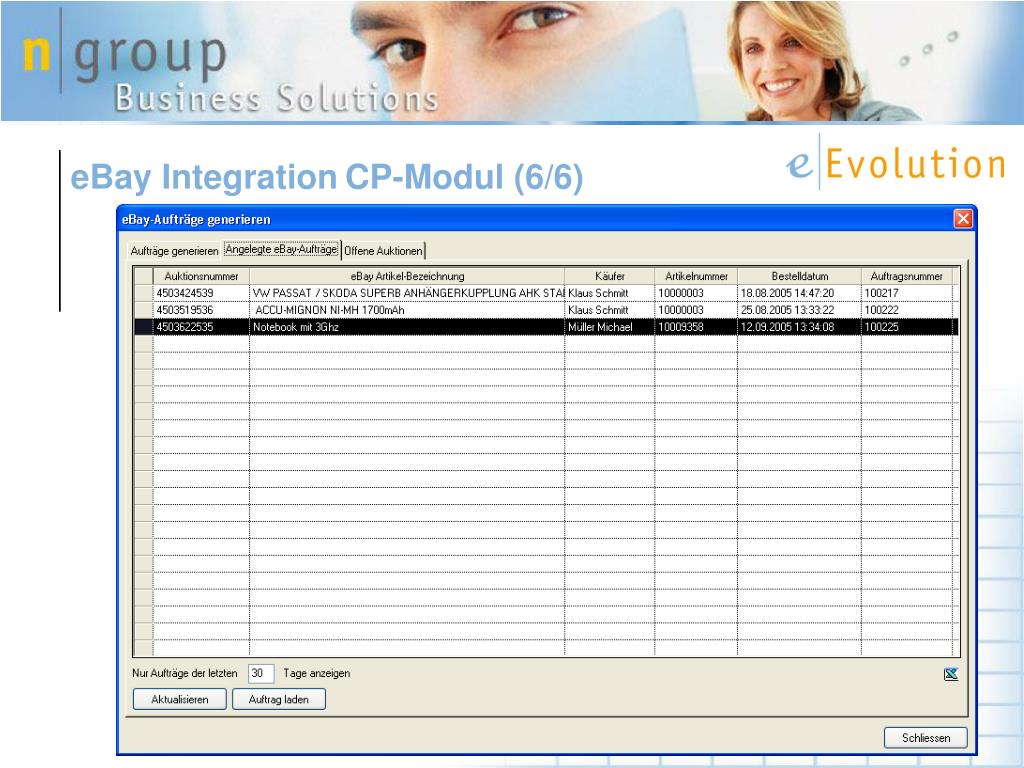Click article number 10000003 in ACCU-MIGNON row
1024x768 pixels.
tap(696, 310)
